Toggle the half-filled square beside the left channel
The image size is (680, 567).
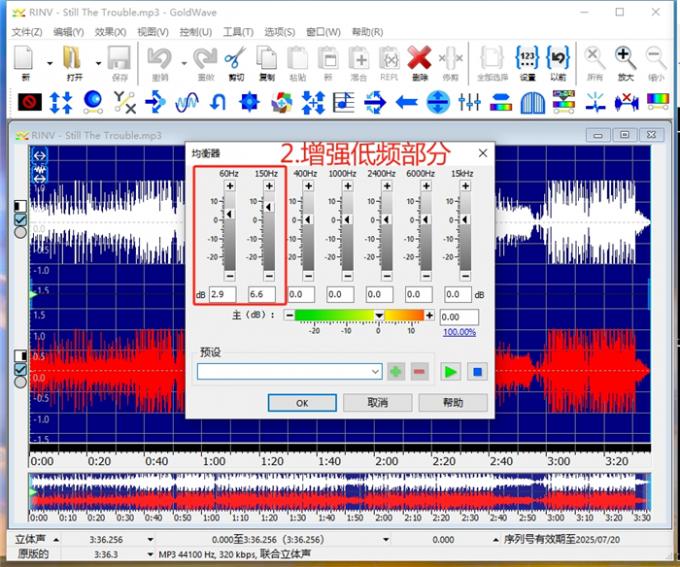coord(20,206)
